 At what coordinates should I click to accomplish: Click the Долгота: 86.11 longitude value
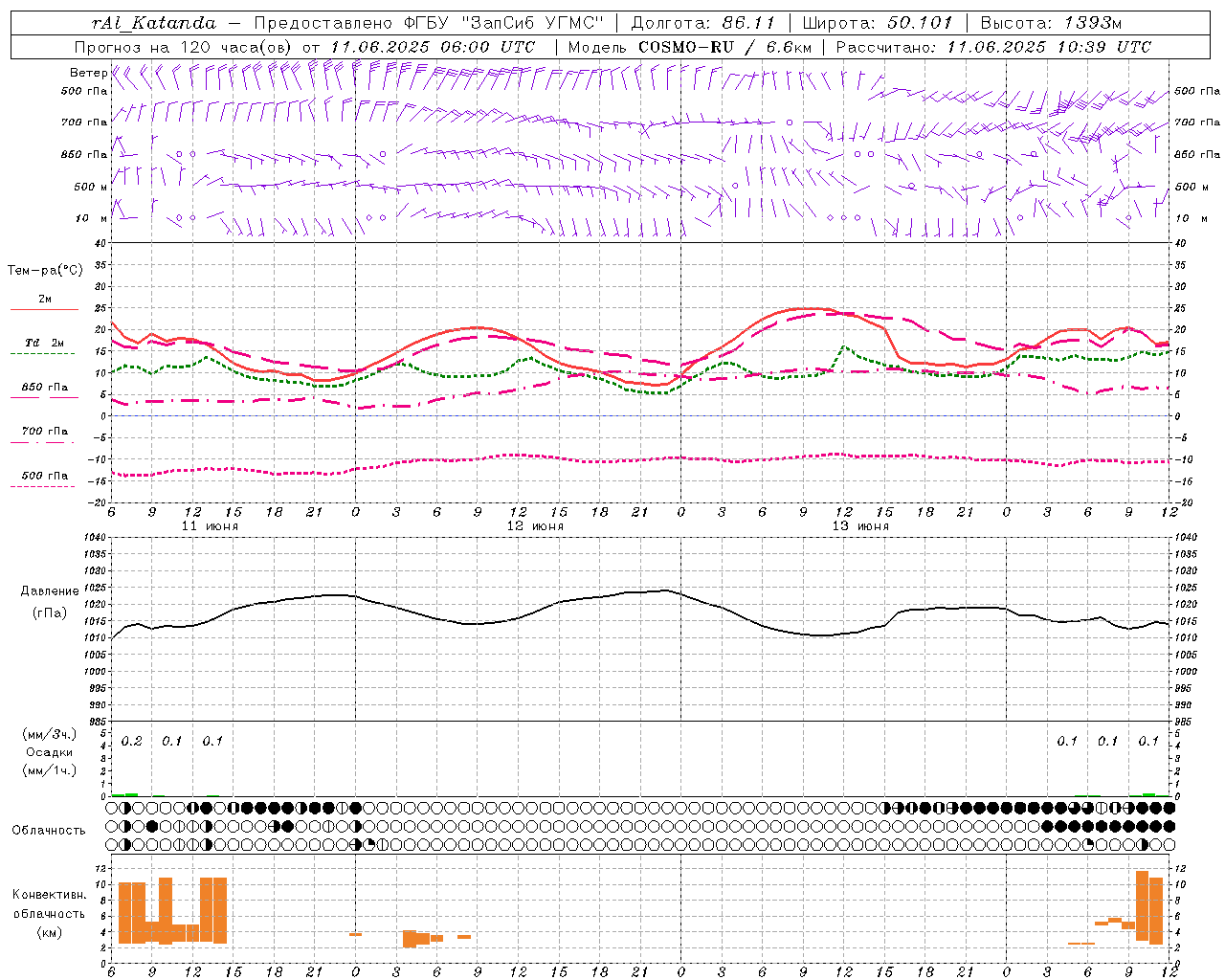[703, 23]
